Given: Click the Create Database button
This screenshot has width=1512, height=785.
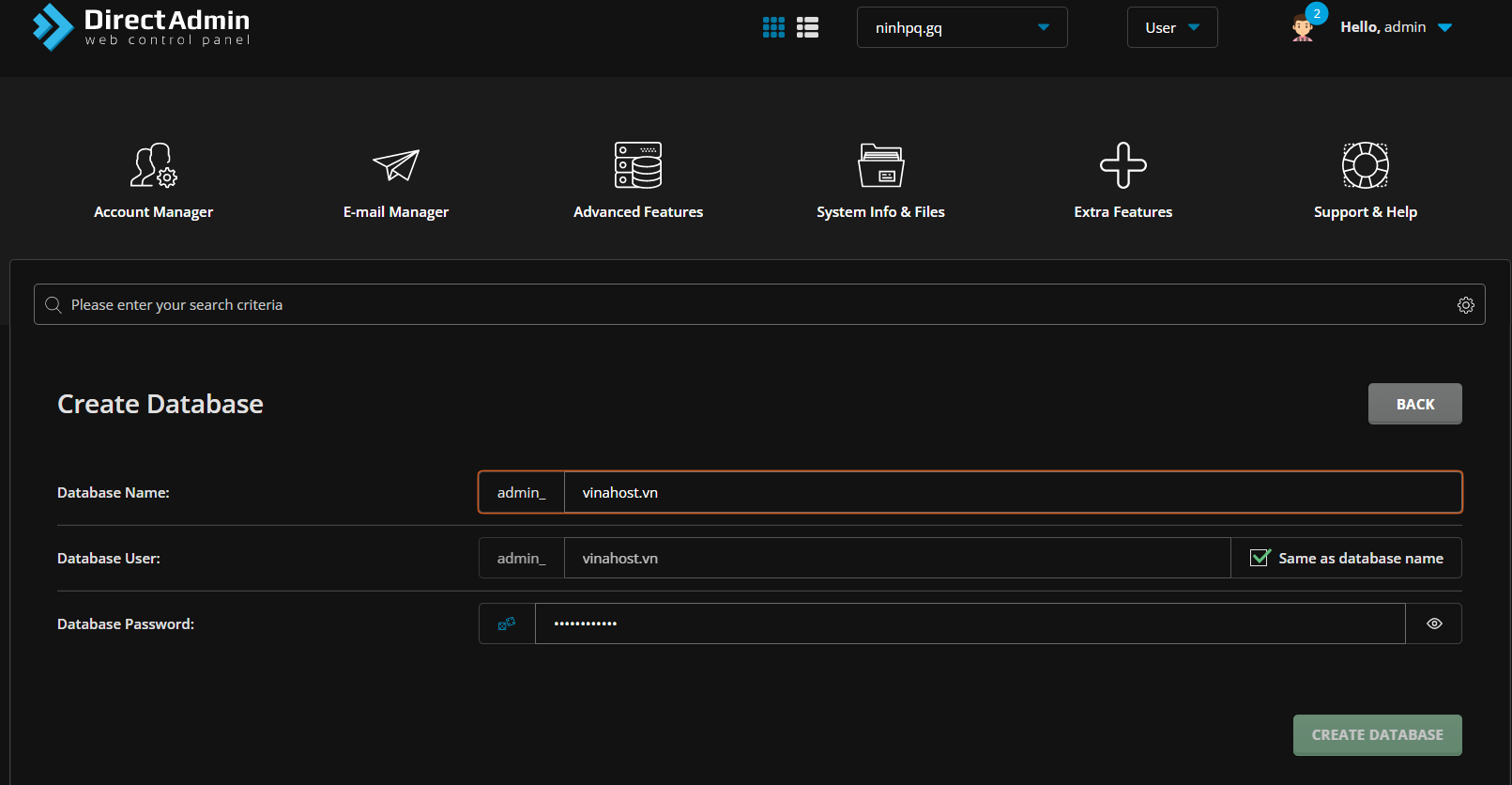Looking at the screenshot, I should point(1377,735).
